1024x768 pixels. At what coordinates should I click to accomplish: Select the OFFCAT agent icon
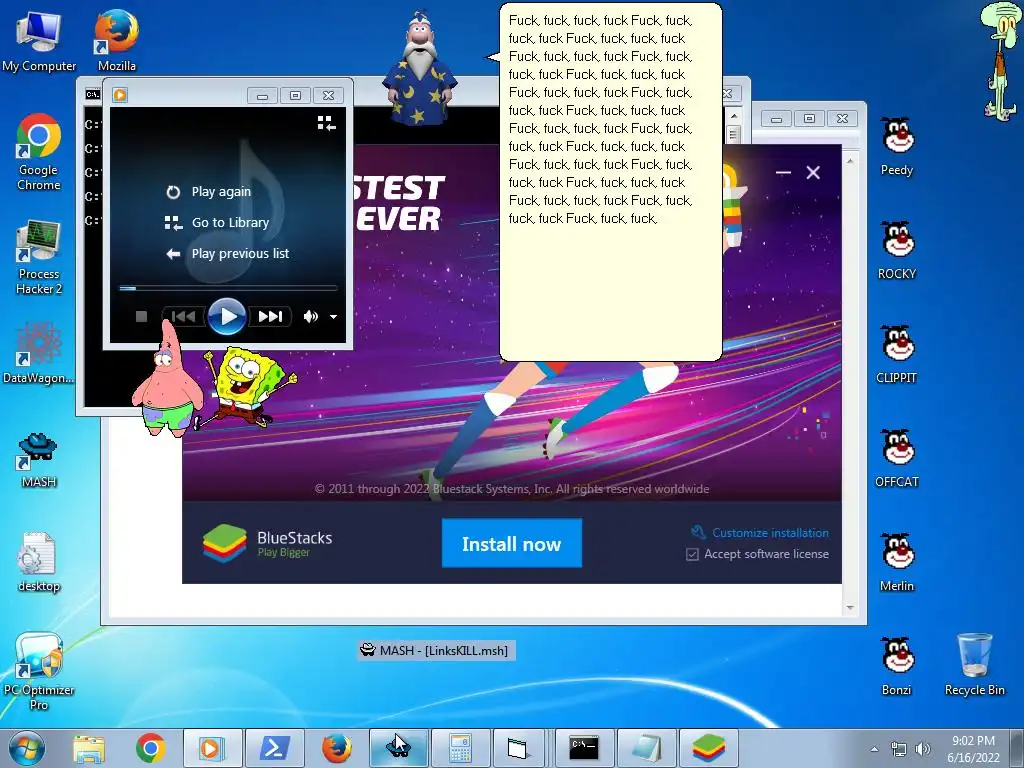coord(897,458)
